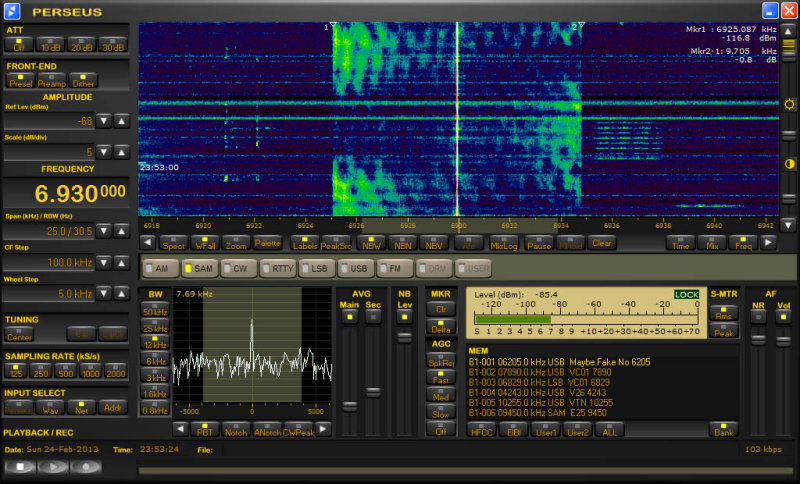
Task: Set sampling rate to 2000 kS/s
Action: click(x=115, y=371)
